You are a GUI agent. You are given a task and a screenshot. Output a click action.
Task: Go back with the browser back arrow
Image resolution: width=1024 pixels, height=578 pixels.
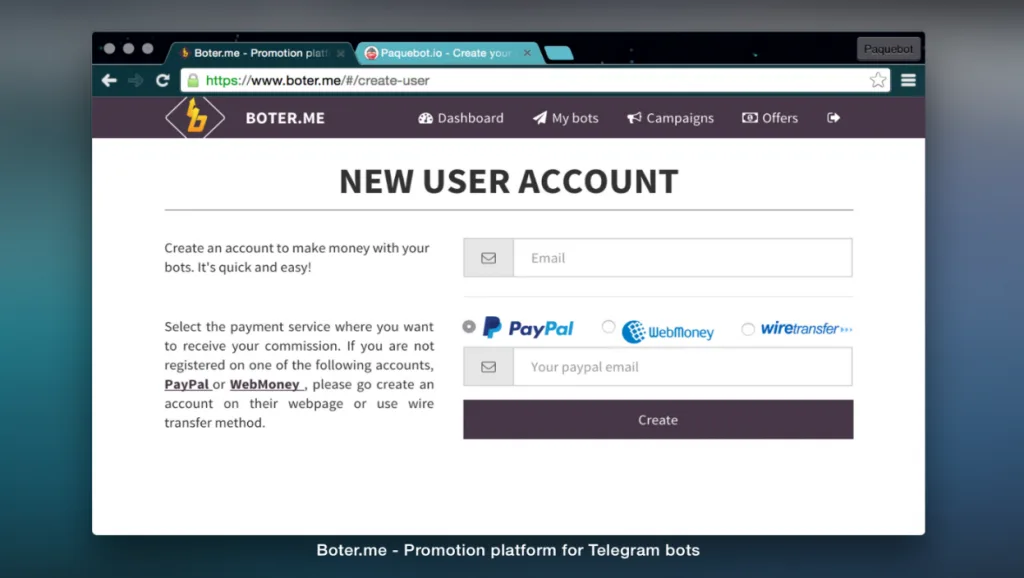pos(109,80)
